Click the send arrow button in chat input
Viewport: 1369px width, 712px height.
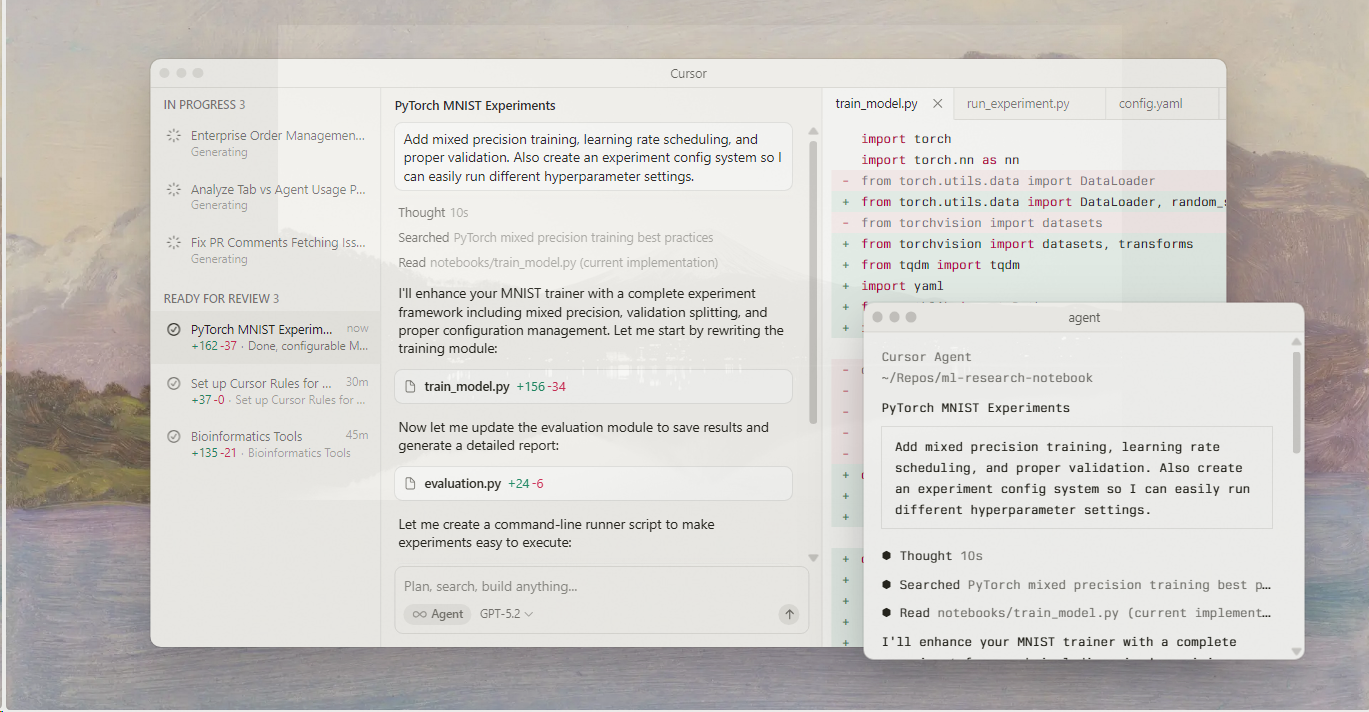click(789, 614)
